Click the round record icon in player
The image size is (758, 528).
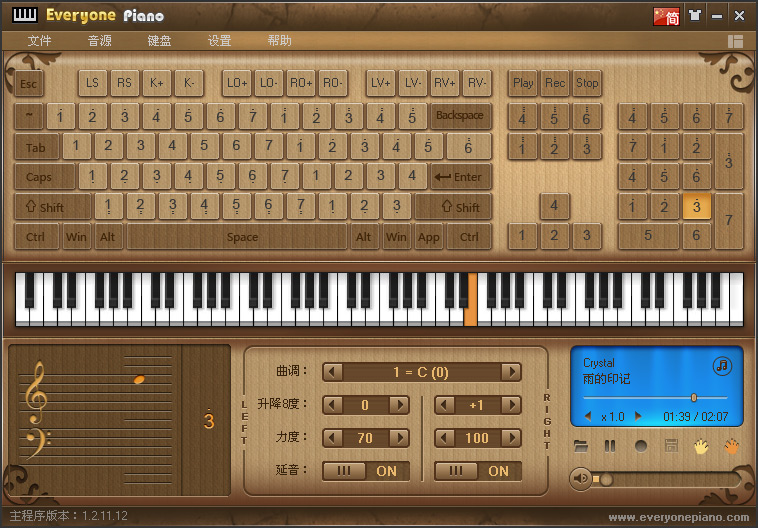coord(641,446)
